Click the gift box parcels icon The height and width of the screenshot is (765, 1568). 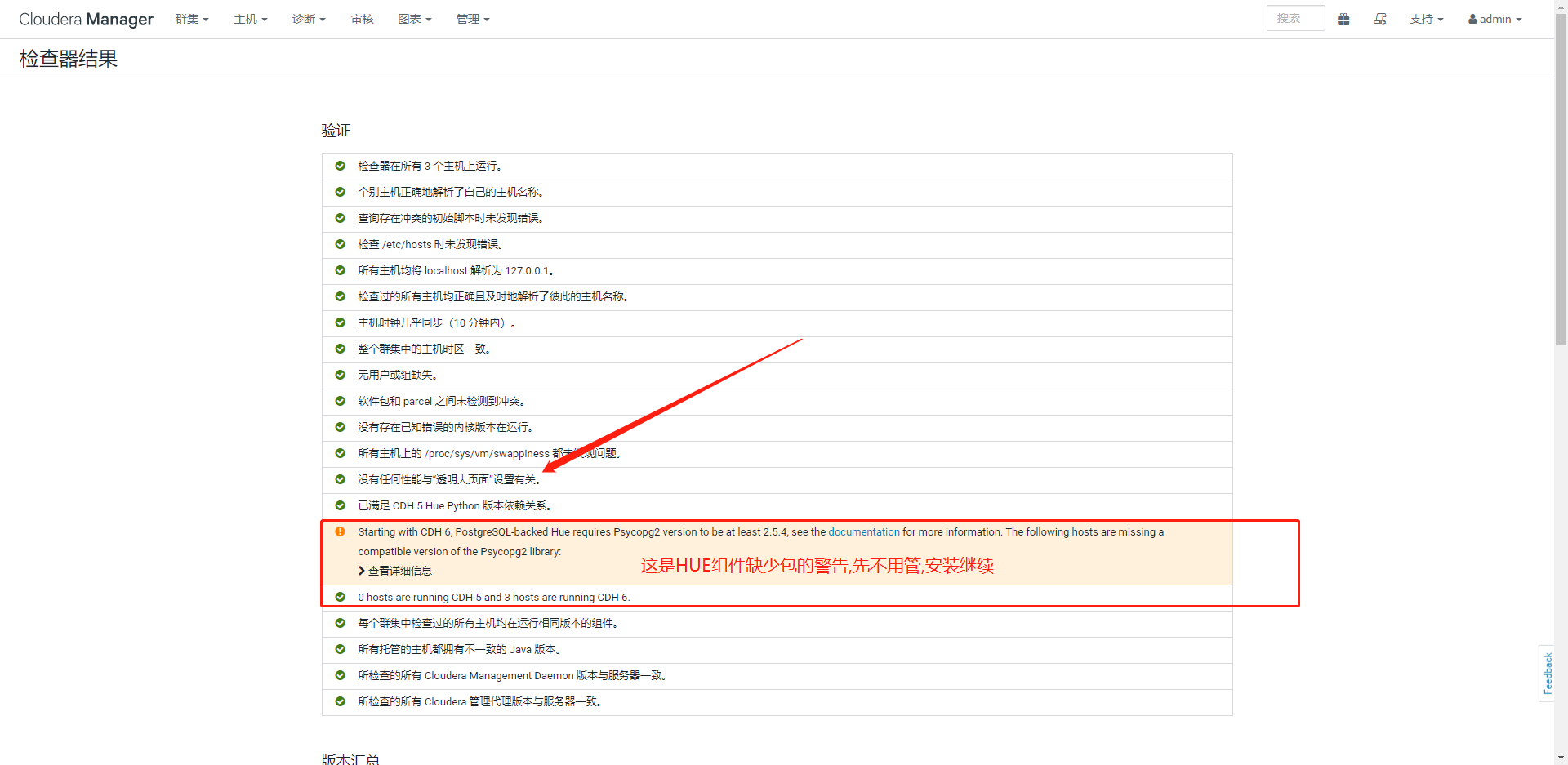tap(1343, 19)
